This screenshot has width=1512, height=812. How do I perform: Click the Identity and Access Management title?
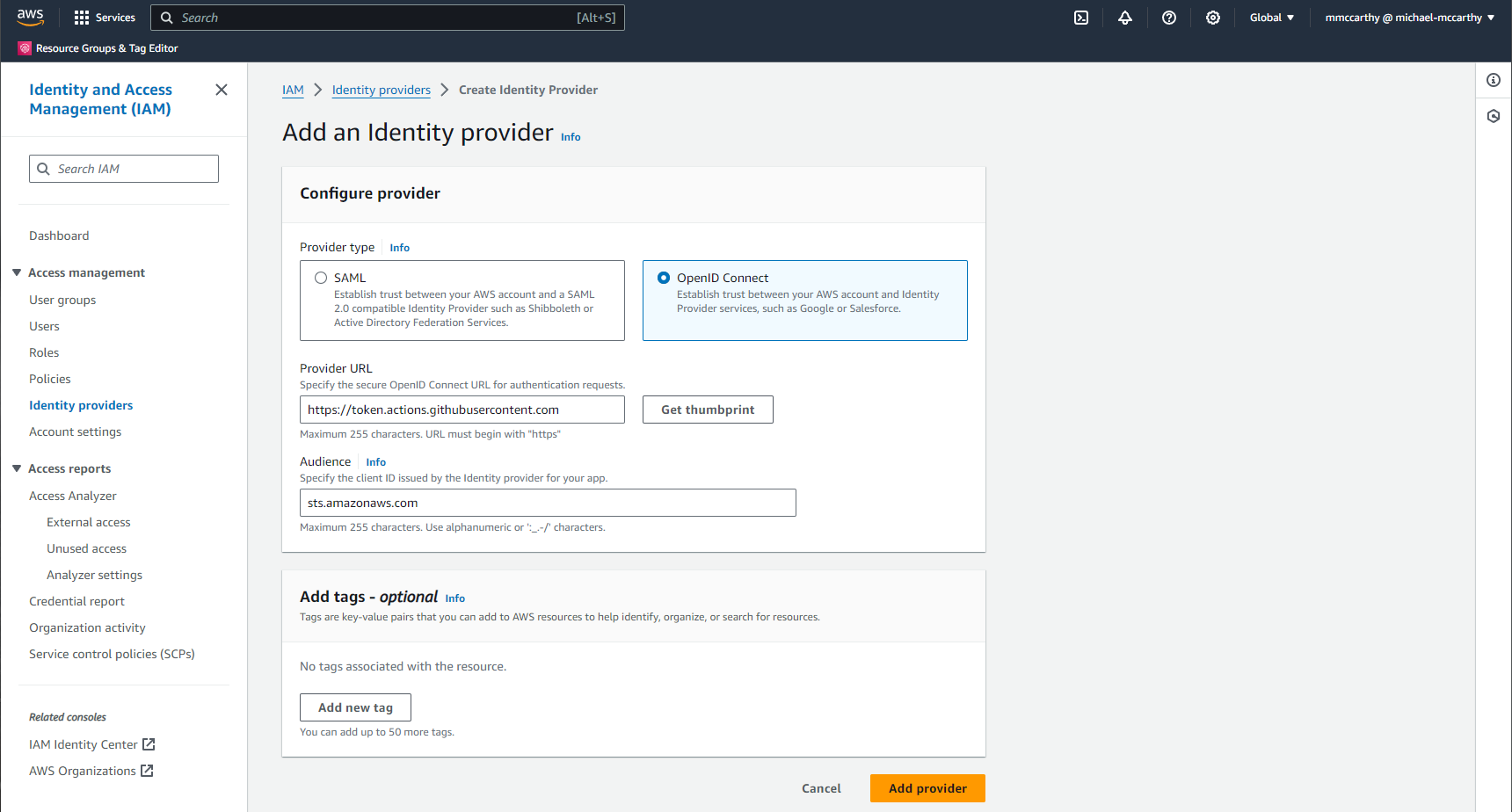(100, 99)
